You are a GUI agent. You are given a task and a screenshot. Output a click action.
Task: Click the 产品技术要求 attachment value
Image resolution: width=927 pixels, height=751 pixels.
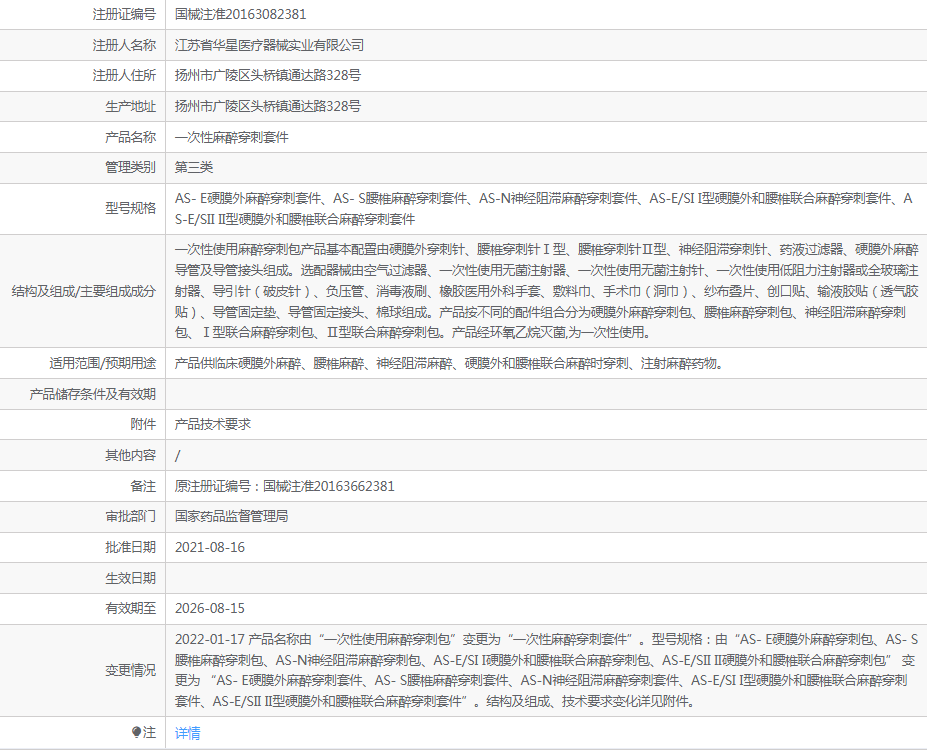click(x=213, y=424)
